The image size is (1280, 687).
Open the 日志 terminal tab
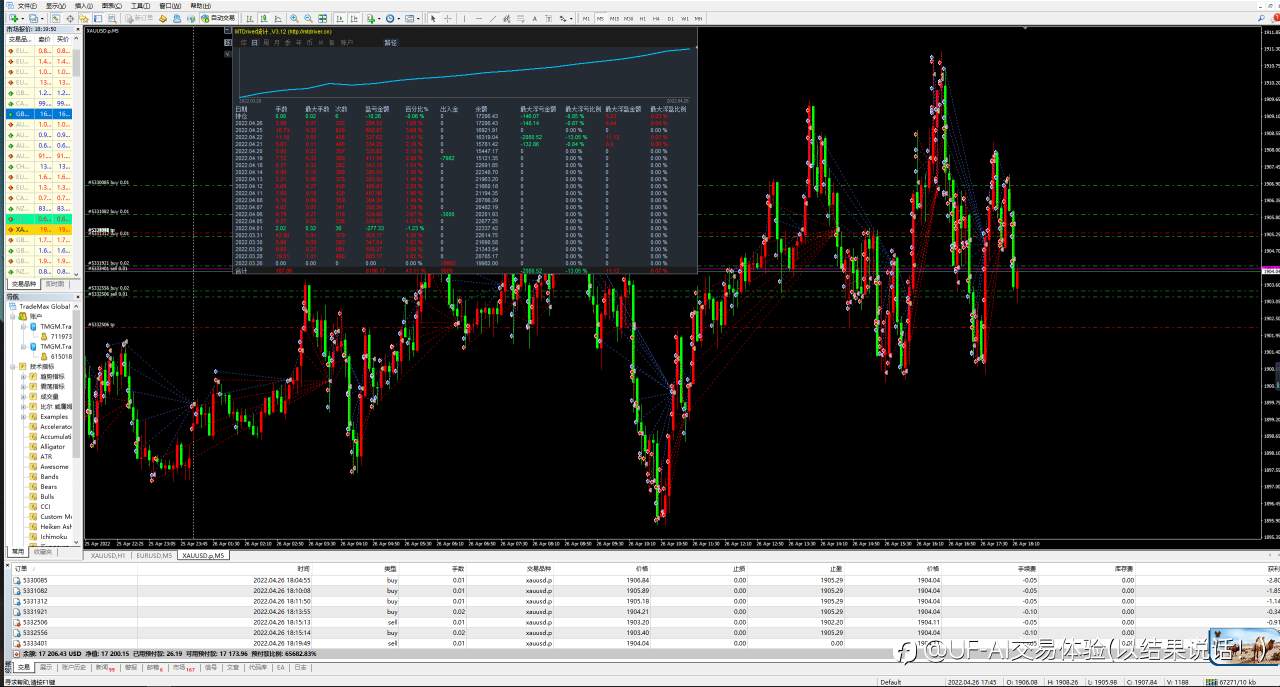pyautogui.click(x=300, y=666)
